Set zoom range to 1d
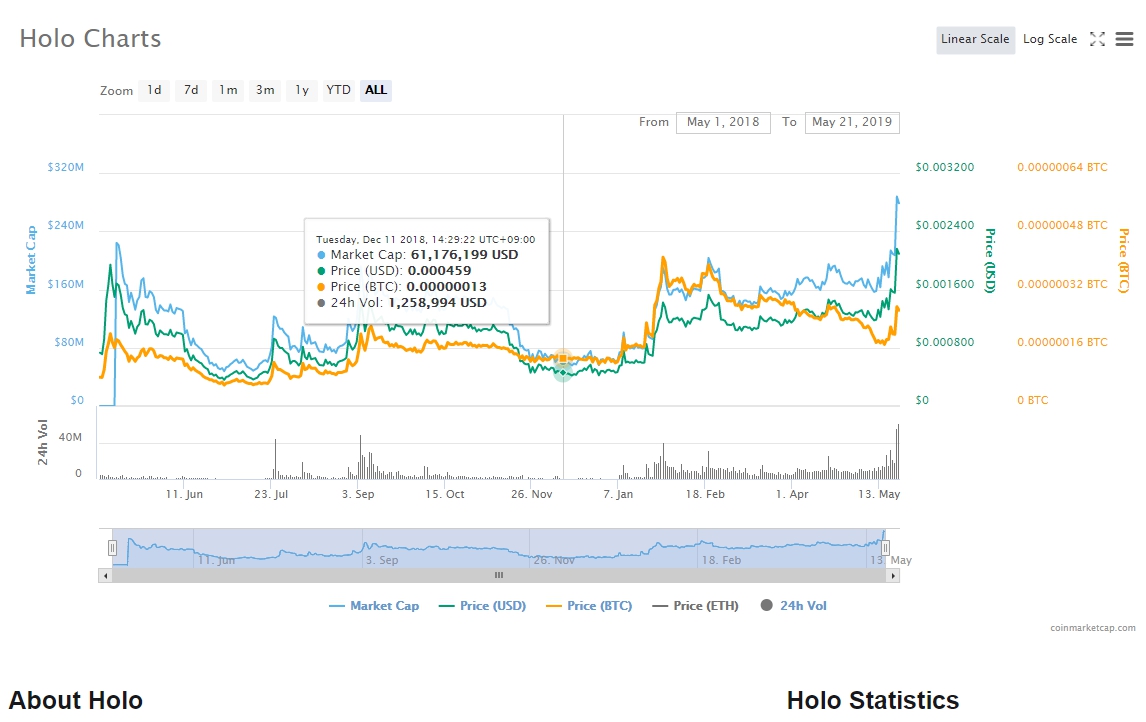 tap(154, 90)
